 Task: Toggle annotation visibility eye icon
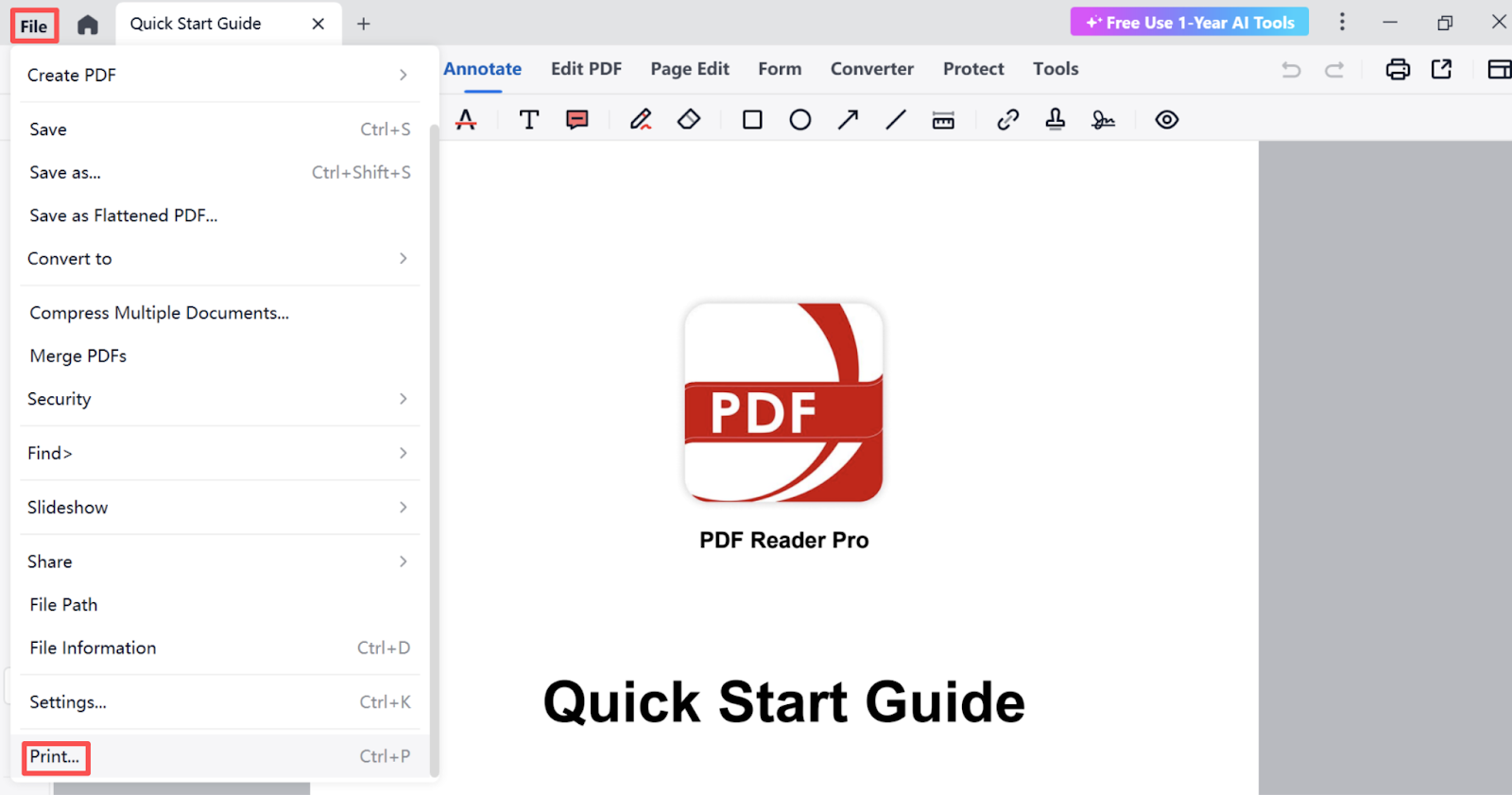[x=1167, y=120]
